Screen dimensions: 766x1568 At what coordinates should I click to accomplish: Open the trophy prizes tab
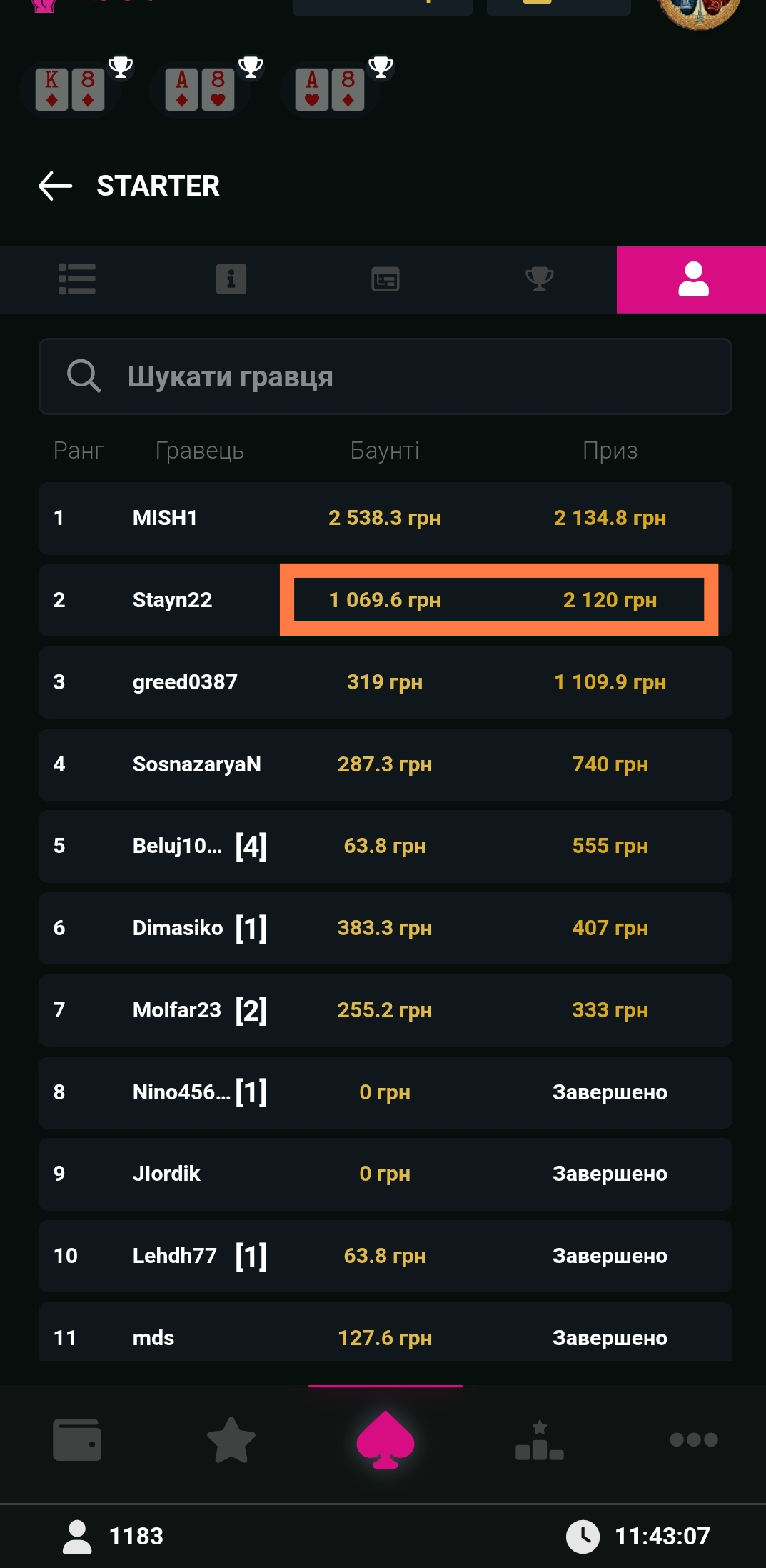(x=540, y=279)
